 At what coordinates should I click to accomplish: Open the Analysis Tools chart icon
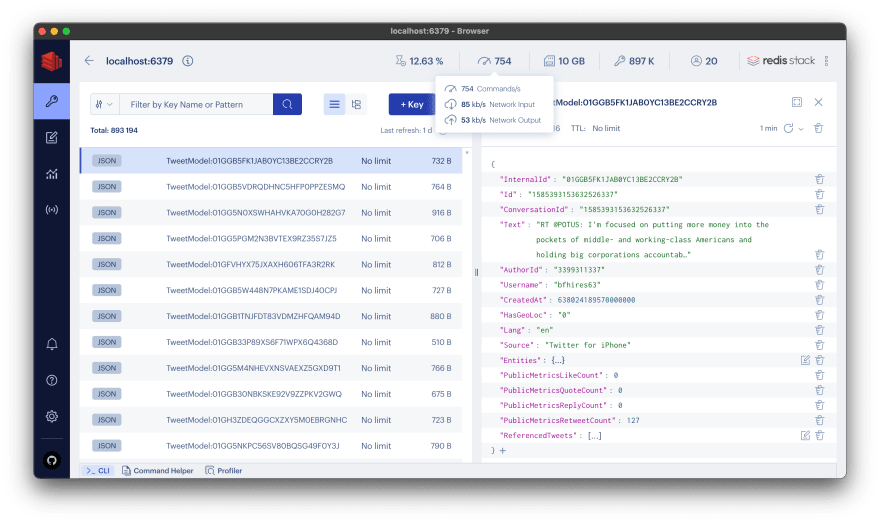pos(52,174)
